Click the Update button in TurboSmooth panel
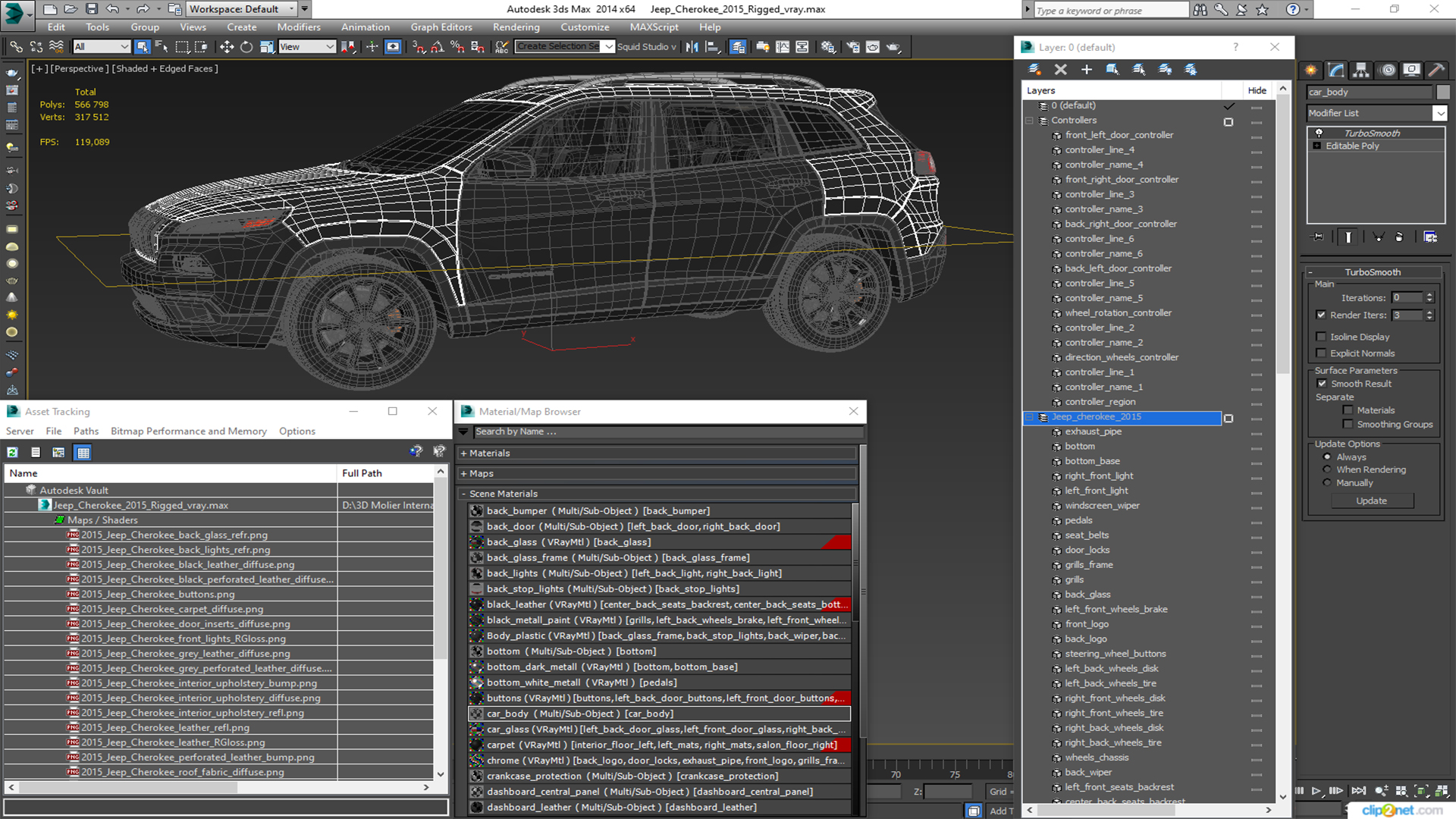The image size is (1456, 819). [x=1371, y=501]
